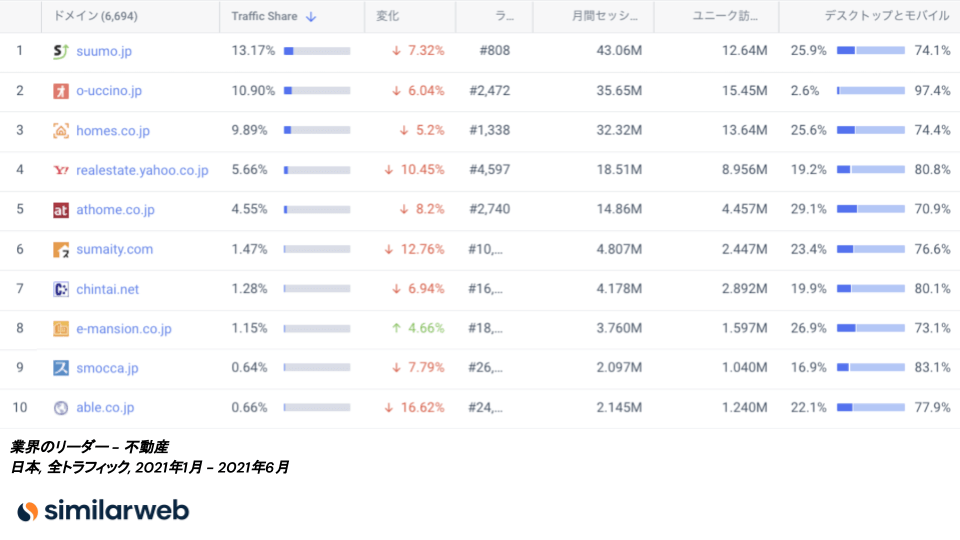Click o-uccino.jp desktop/mobile split bar
Image resolution: width=960 pixels, height=540 pixels.
pos(870,91)
